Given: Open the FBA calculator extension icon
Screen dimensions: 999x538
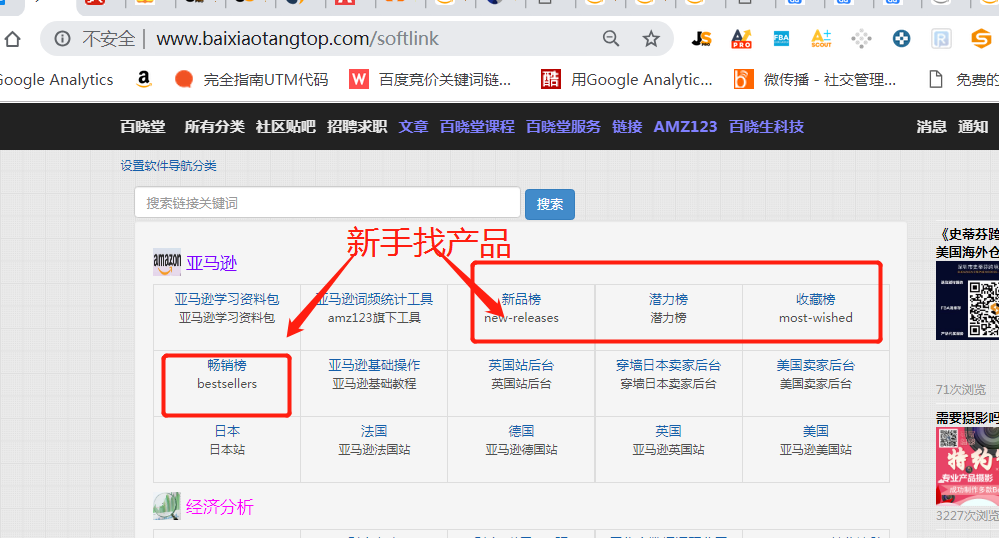Looking at the screenshot, I should tap(781, 39).
